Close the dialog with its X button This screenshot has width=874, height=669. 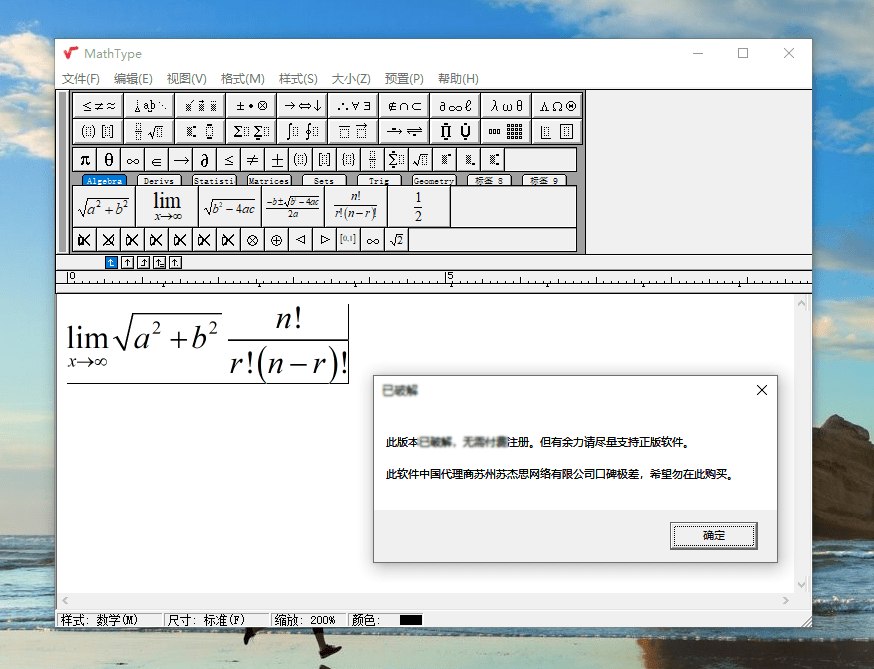(762, 390)
